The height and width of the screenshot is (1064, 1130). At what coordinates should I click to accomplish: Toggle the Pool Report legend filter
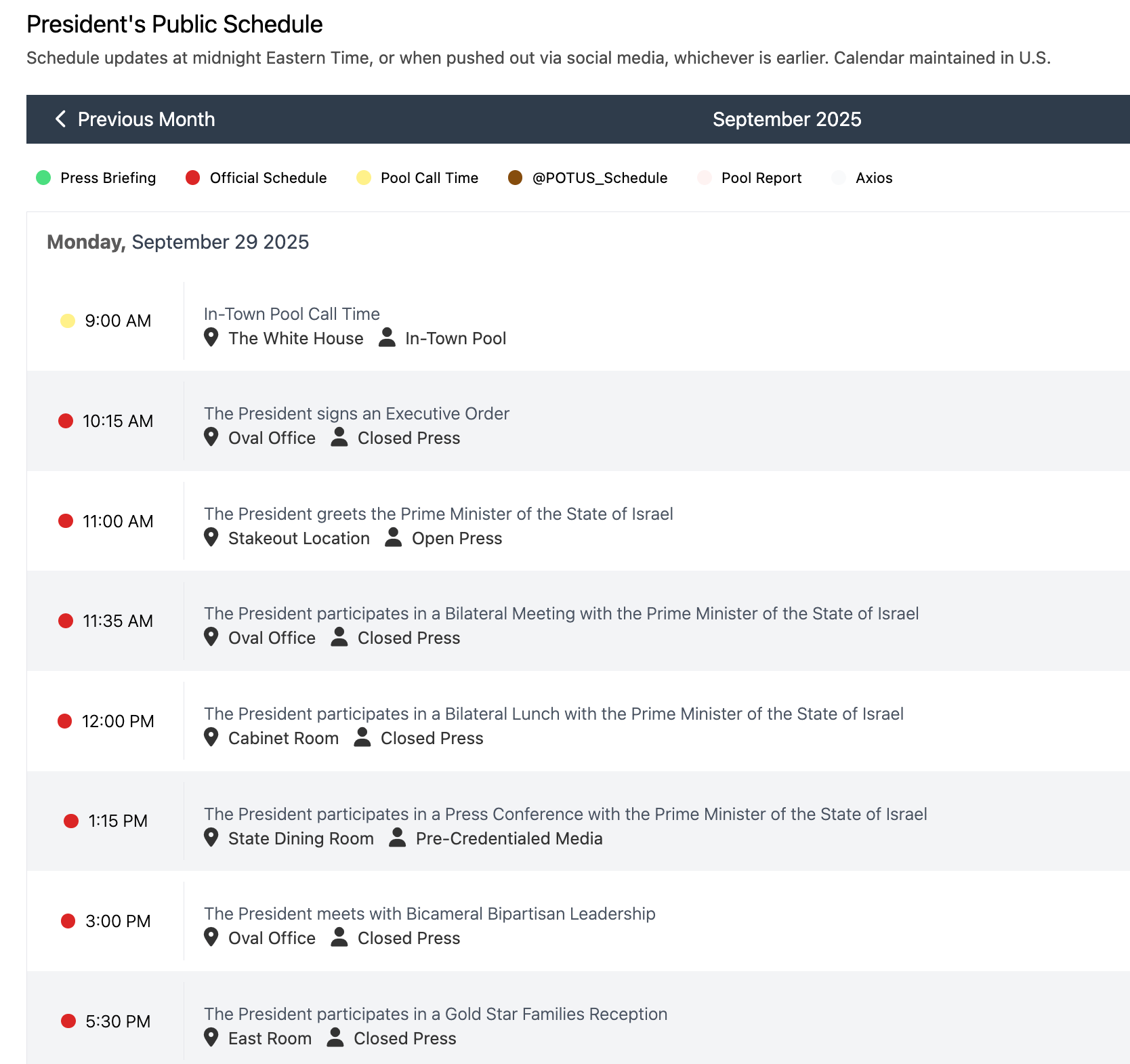click(x=749, y=178)
